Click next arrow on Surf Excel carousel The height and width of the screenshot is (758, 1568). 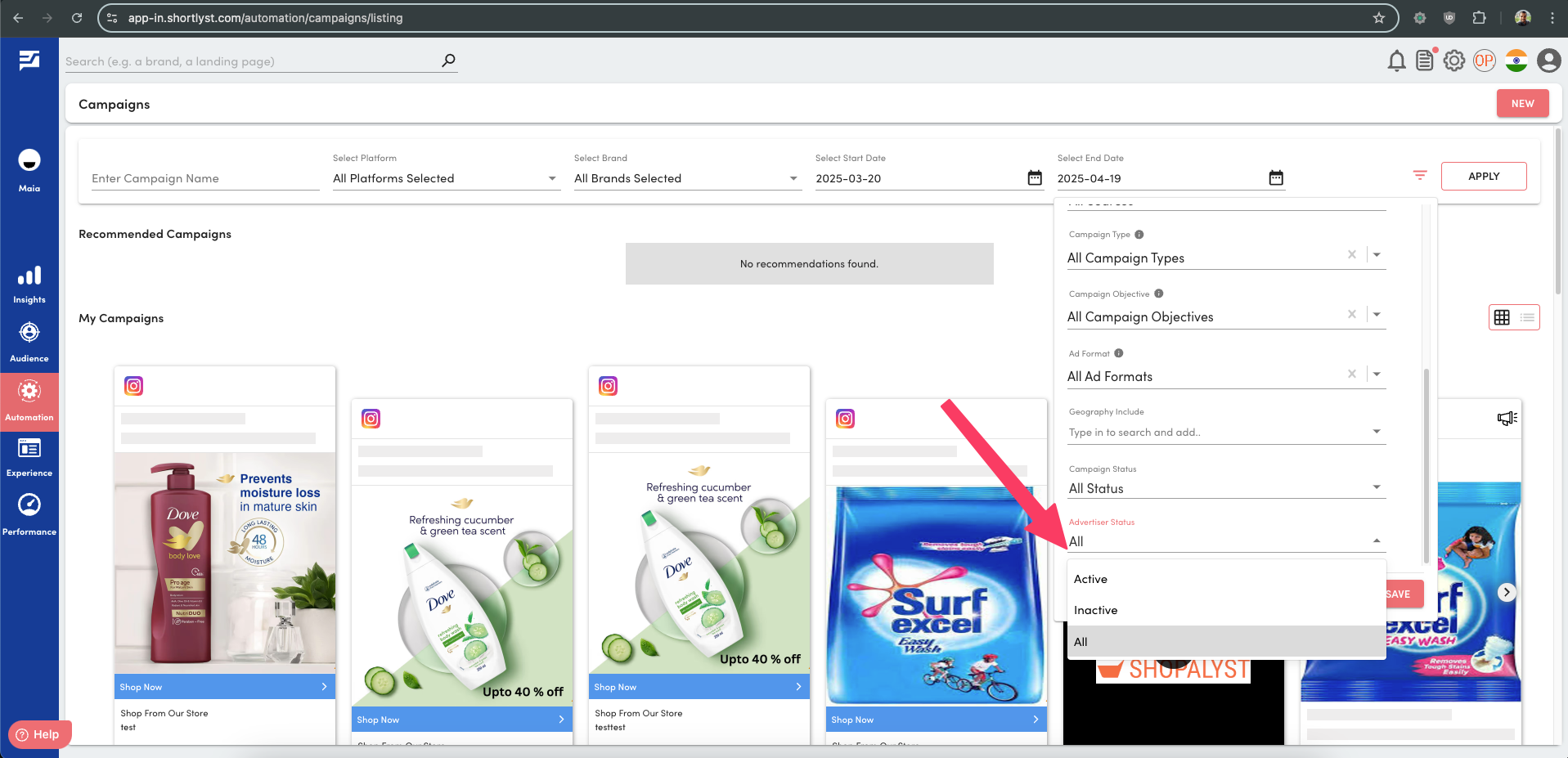(x=1507, y=592)
